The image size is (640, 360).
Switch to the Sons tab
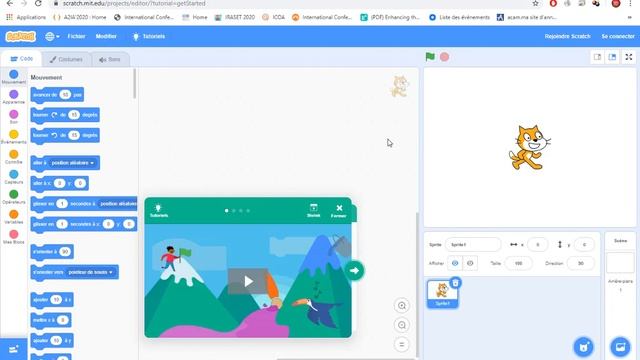pos(110,59)
